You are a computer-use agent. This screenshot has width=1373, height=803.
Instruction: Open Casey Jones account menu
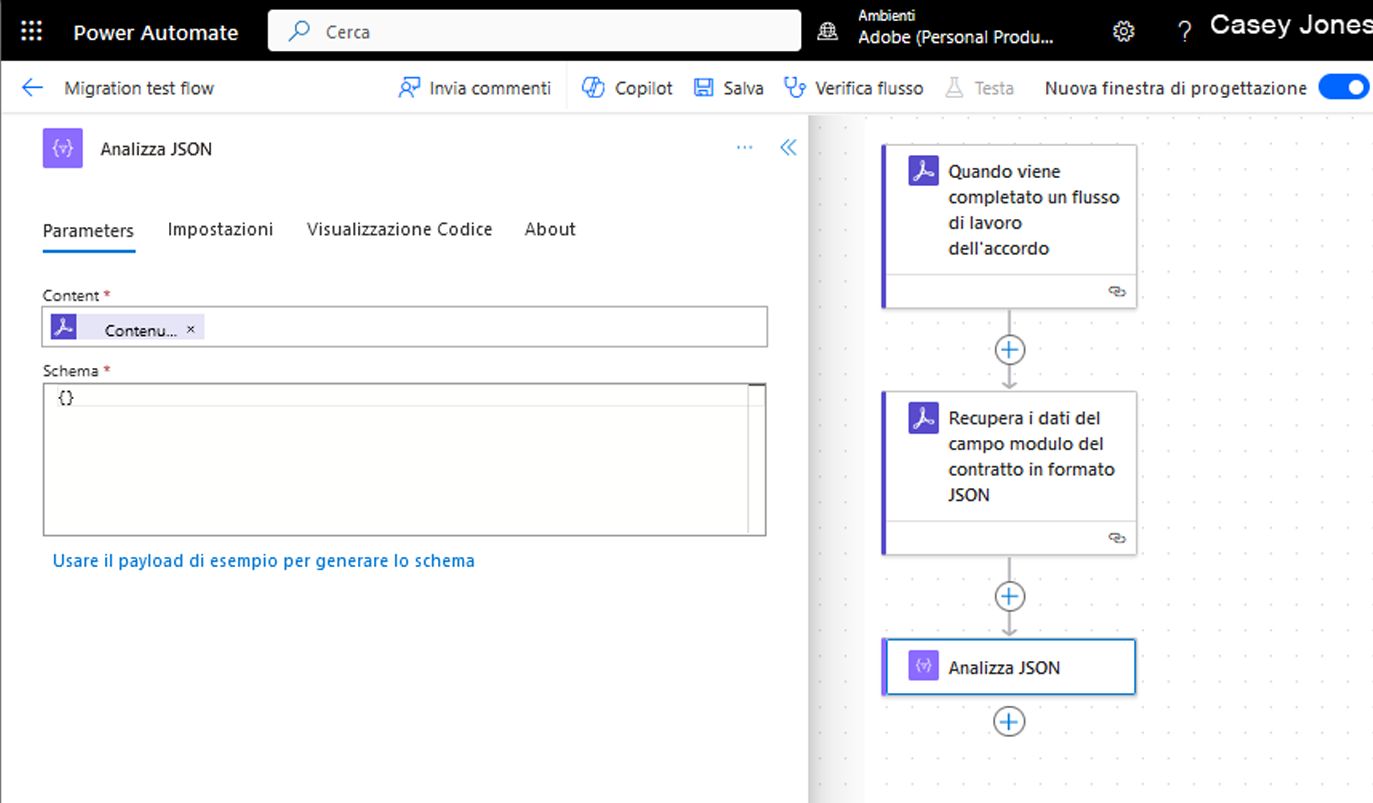click(1290, 26)
